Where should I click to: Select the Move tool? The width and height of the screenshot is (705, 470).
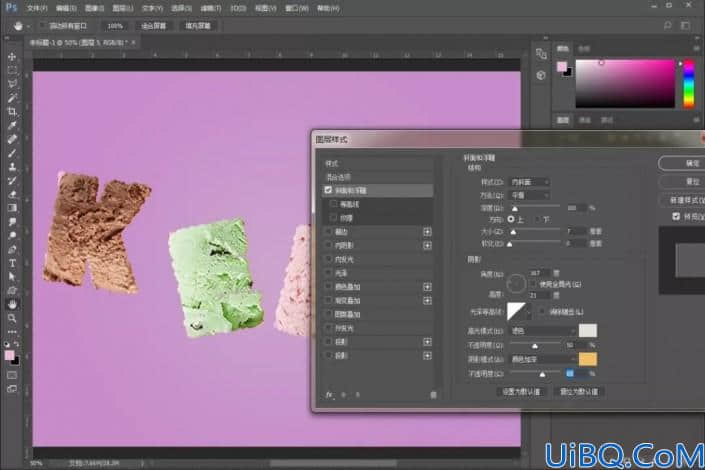(12, 57)
